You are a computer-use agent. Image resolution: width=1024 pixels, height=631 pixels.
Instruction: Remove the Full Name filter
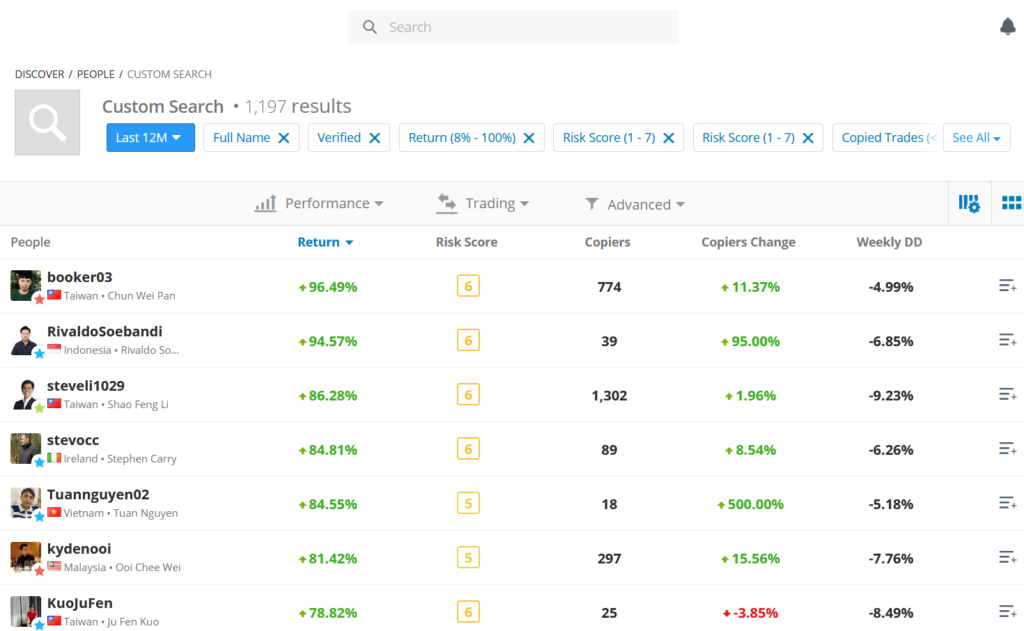click(x=284, y=138)
